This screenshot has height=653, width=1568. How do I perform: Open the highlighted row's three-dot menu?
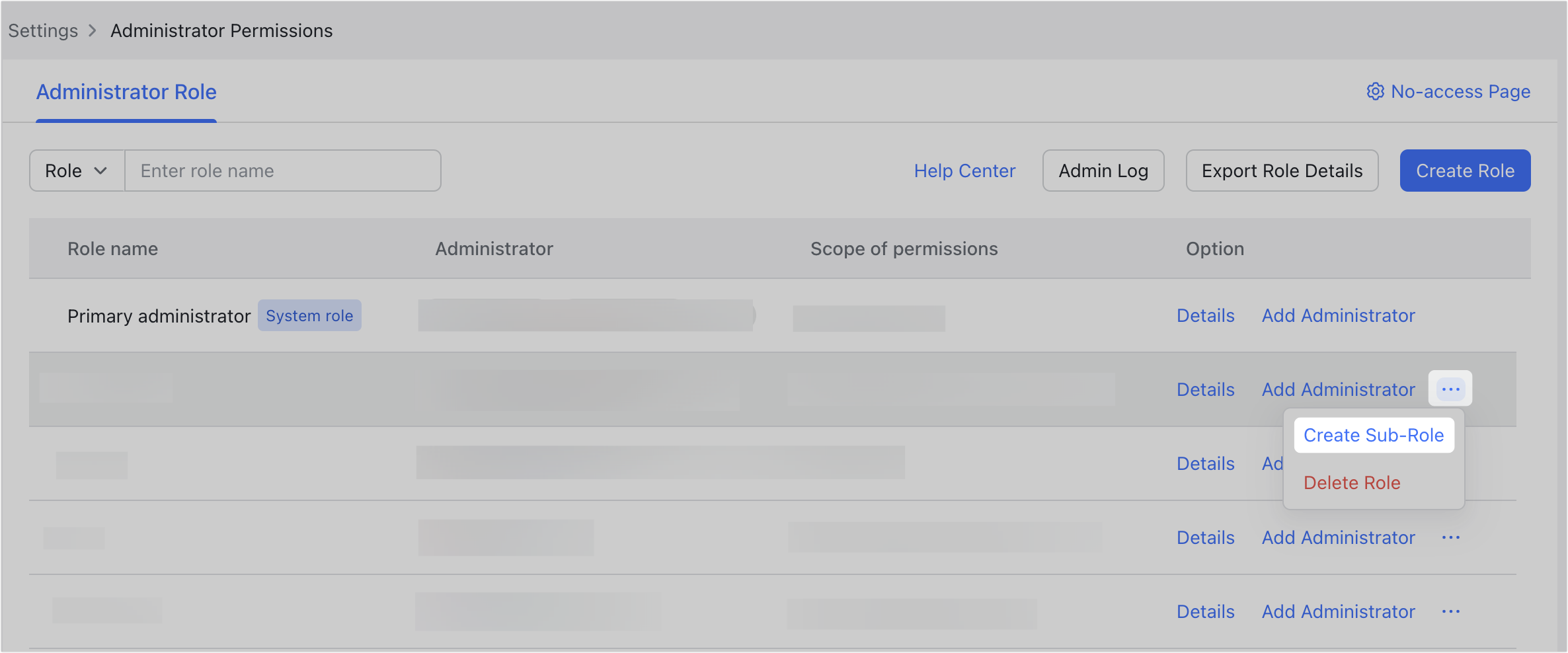click(1450, 389)
